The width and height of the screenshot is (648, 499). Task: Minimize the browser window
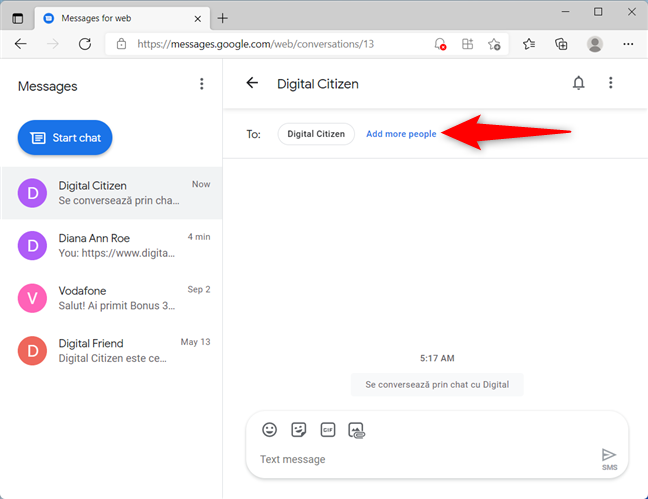pyautogui.click(x=565, y=12)
